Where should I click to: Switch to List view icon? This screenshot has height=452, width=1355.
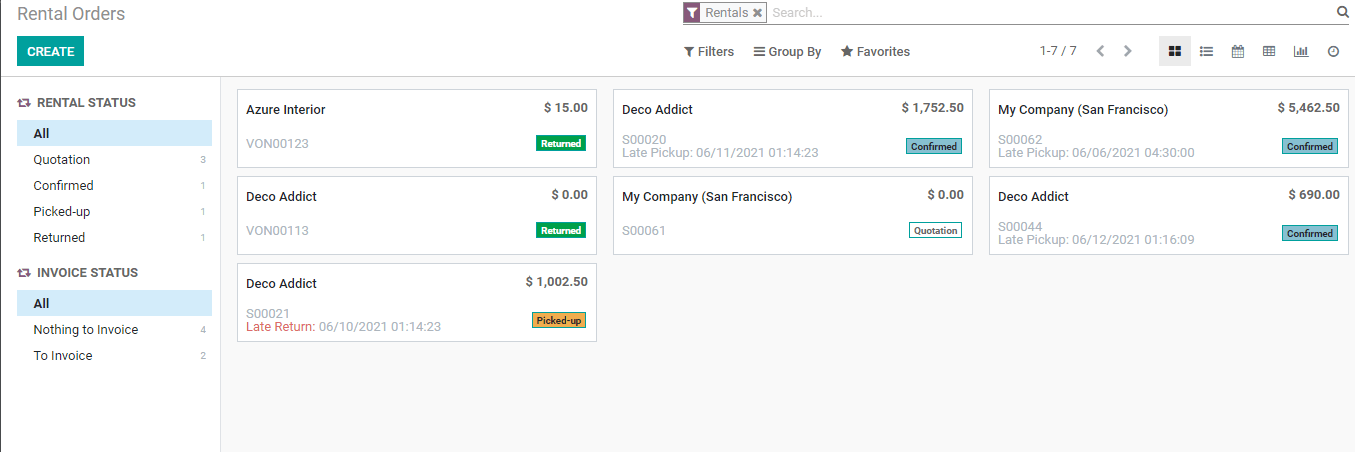(1207, 51)
